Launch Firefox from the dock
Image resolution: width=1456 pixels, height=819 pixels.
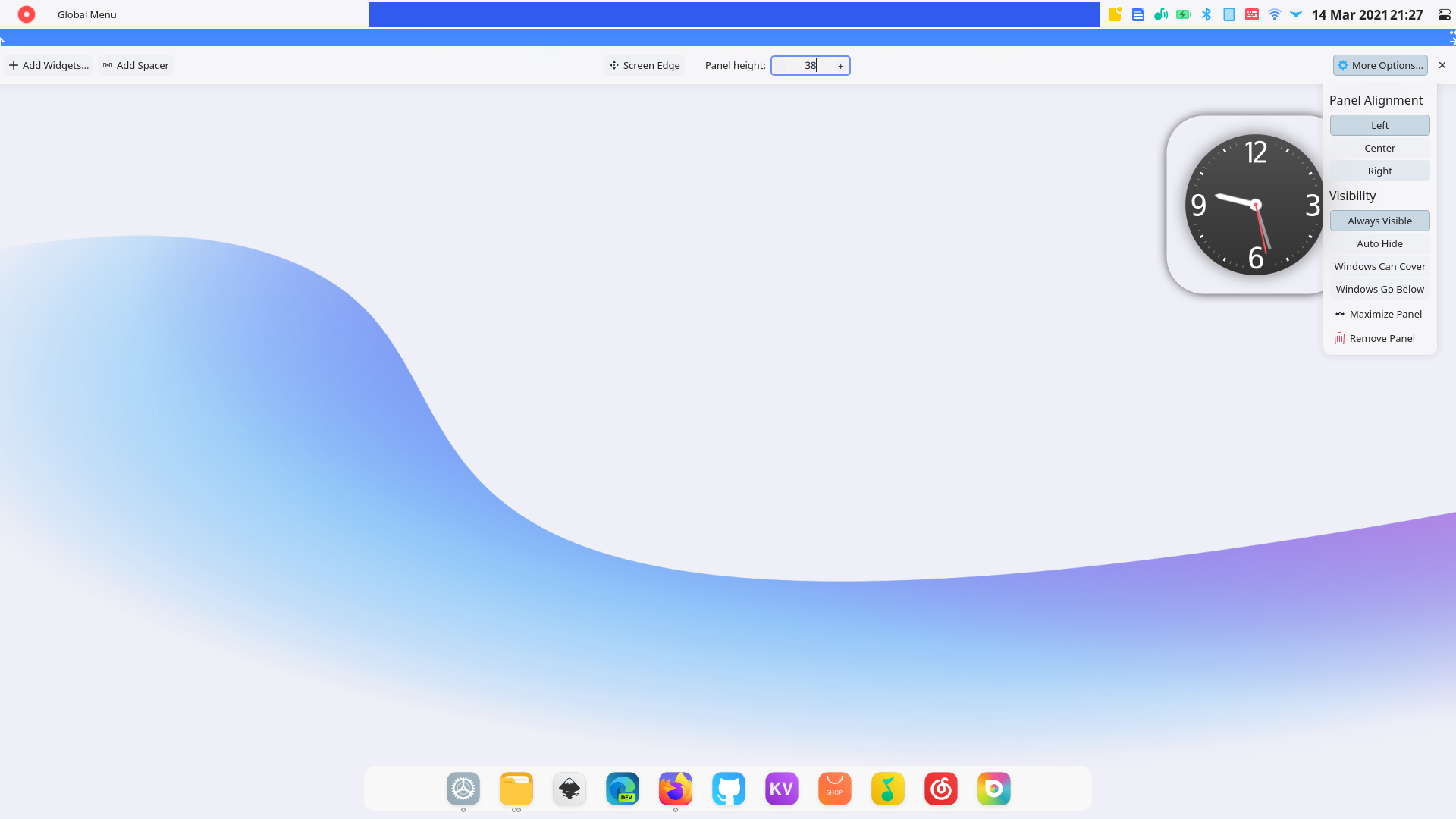[x=676, y=789]
